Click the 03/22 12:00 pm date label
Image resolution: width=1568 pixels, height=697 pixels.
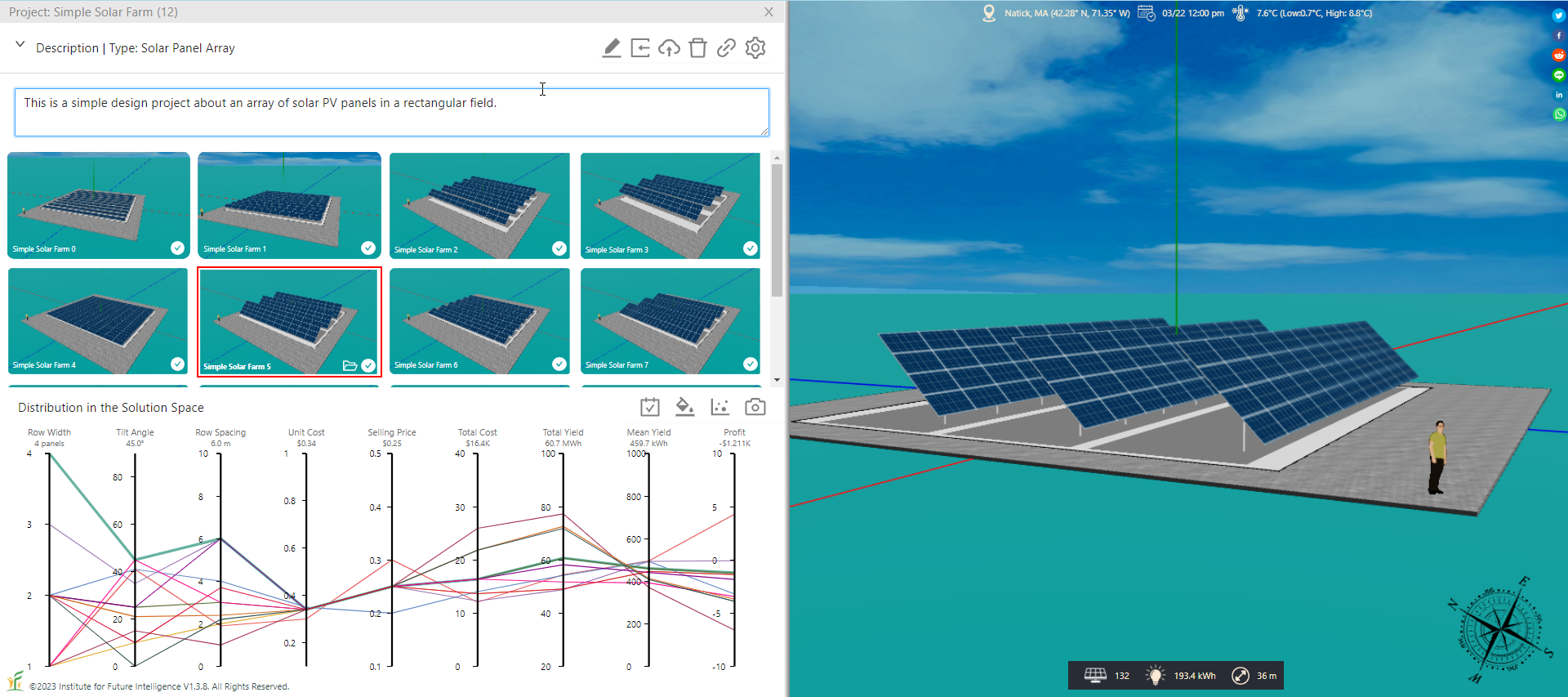pos(1192,13)
